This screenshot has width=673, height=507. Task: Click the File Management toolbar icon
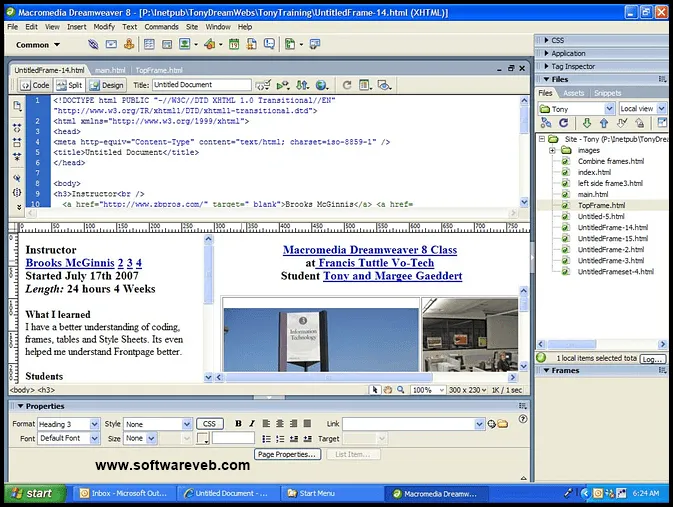click(x=302, y=85)
